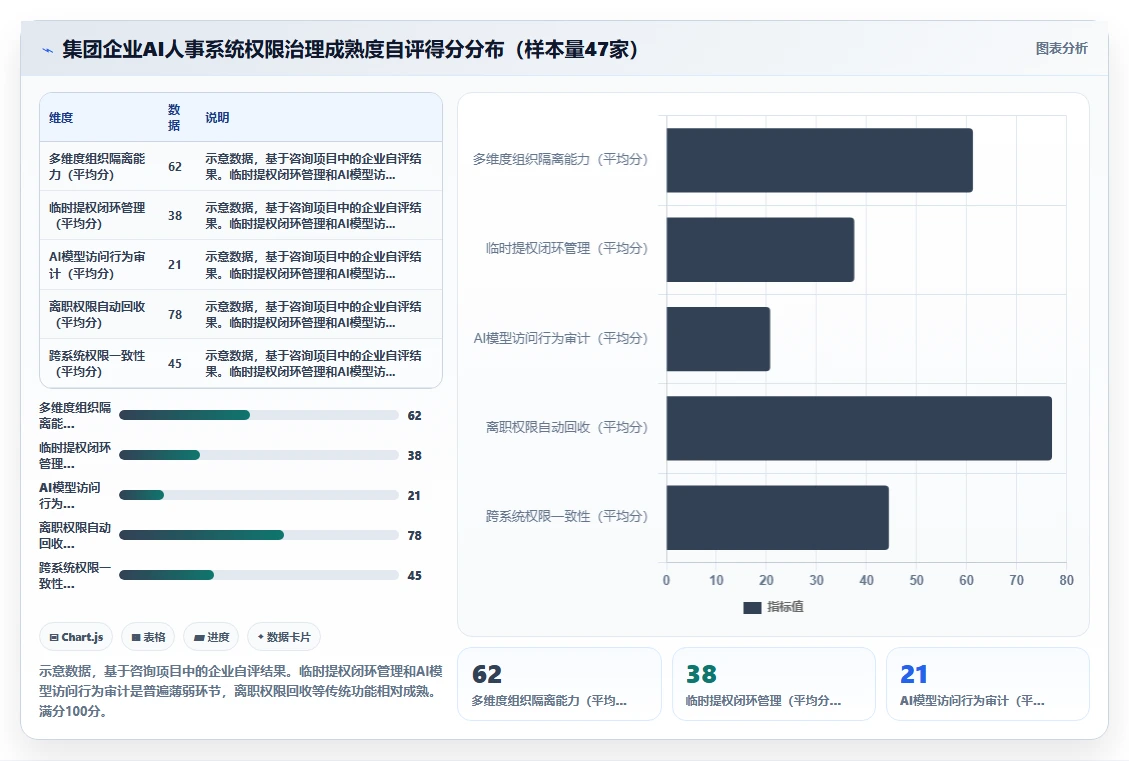This screenshot has height=761, width=1129.
Task: Click chart axis label 离职权限自动回收(平均分)
Action: 567,427
